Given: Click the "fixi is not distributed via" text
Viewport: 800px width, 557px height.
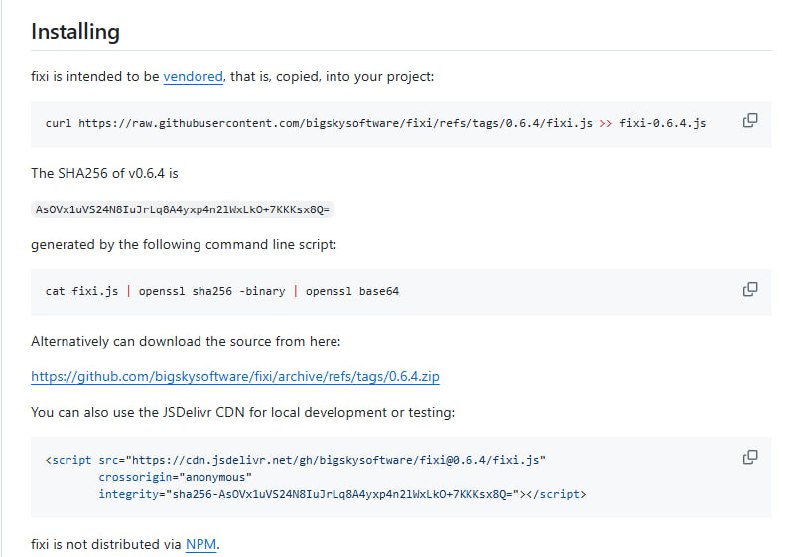Looking at the screenshot, I should click(107, 545).
